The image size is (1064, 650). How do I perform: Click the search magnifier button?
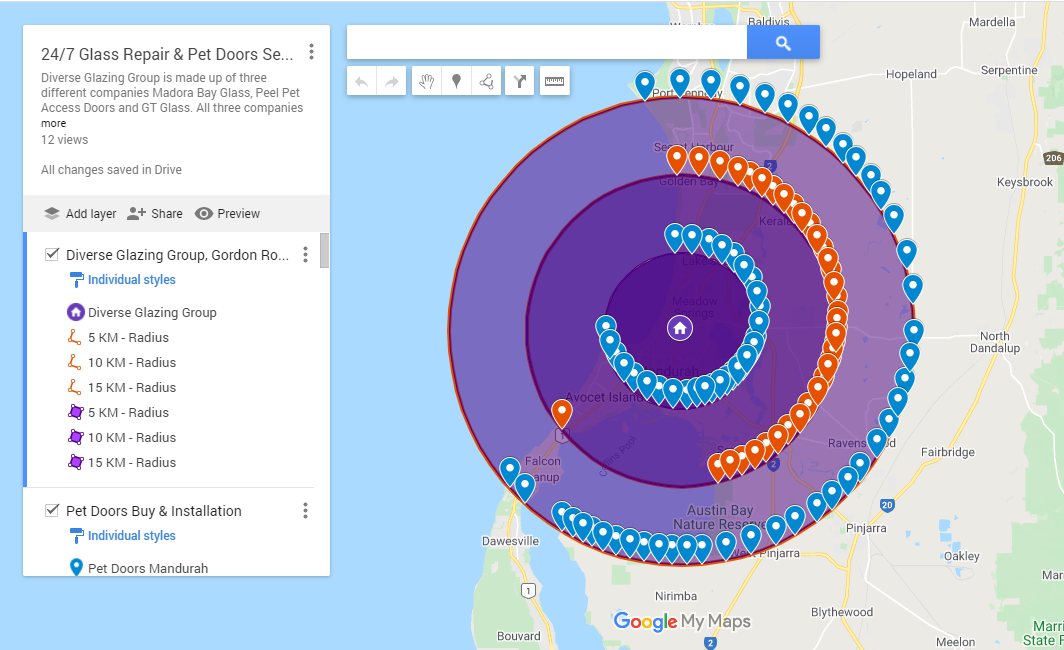[783, 41]
